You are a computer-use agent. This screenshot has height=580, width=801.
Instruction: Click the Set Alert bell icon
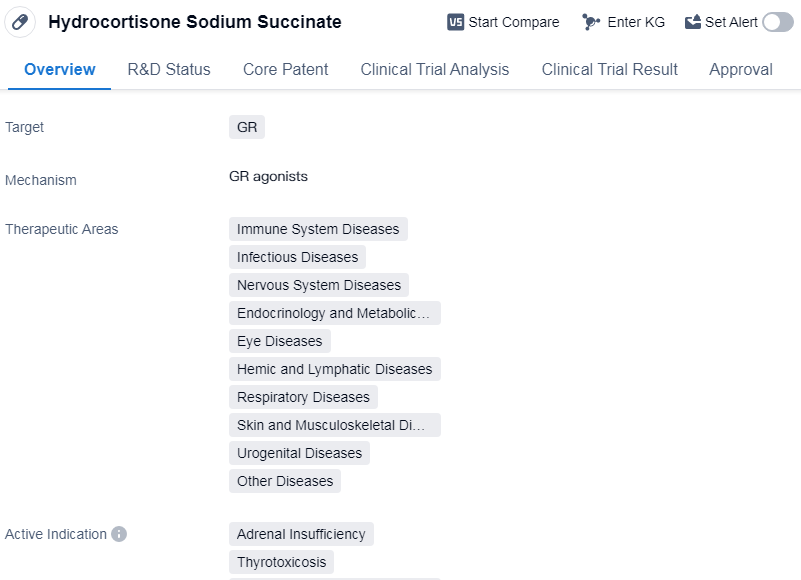point(693,22)
